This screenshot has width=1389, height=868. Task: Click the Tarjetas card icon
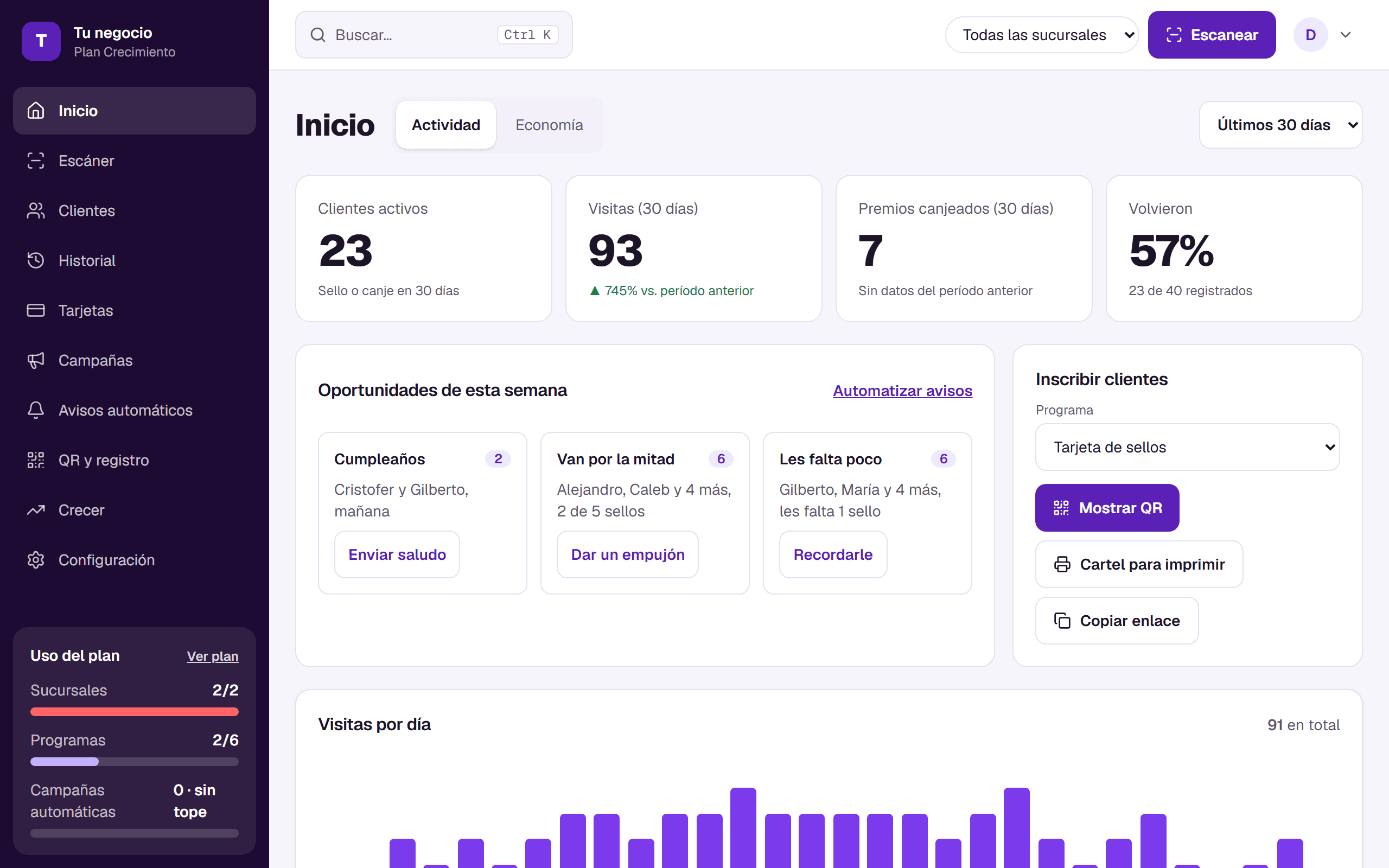[x=36, y=310]
